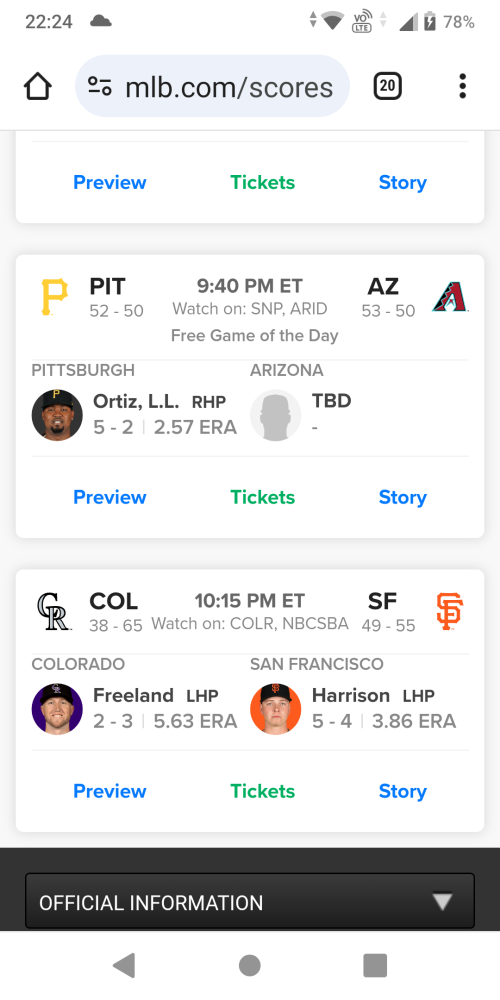500x1000 pixels.
Task: Click the Pittsburgh Pirates team logo
Action: [x=54, y=297]
